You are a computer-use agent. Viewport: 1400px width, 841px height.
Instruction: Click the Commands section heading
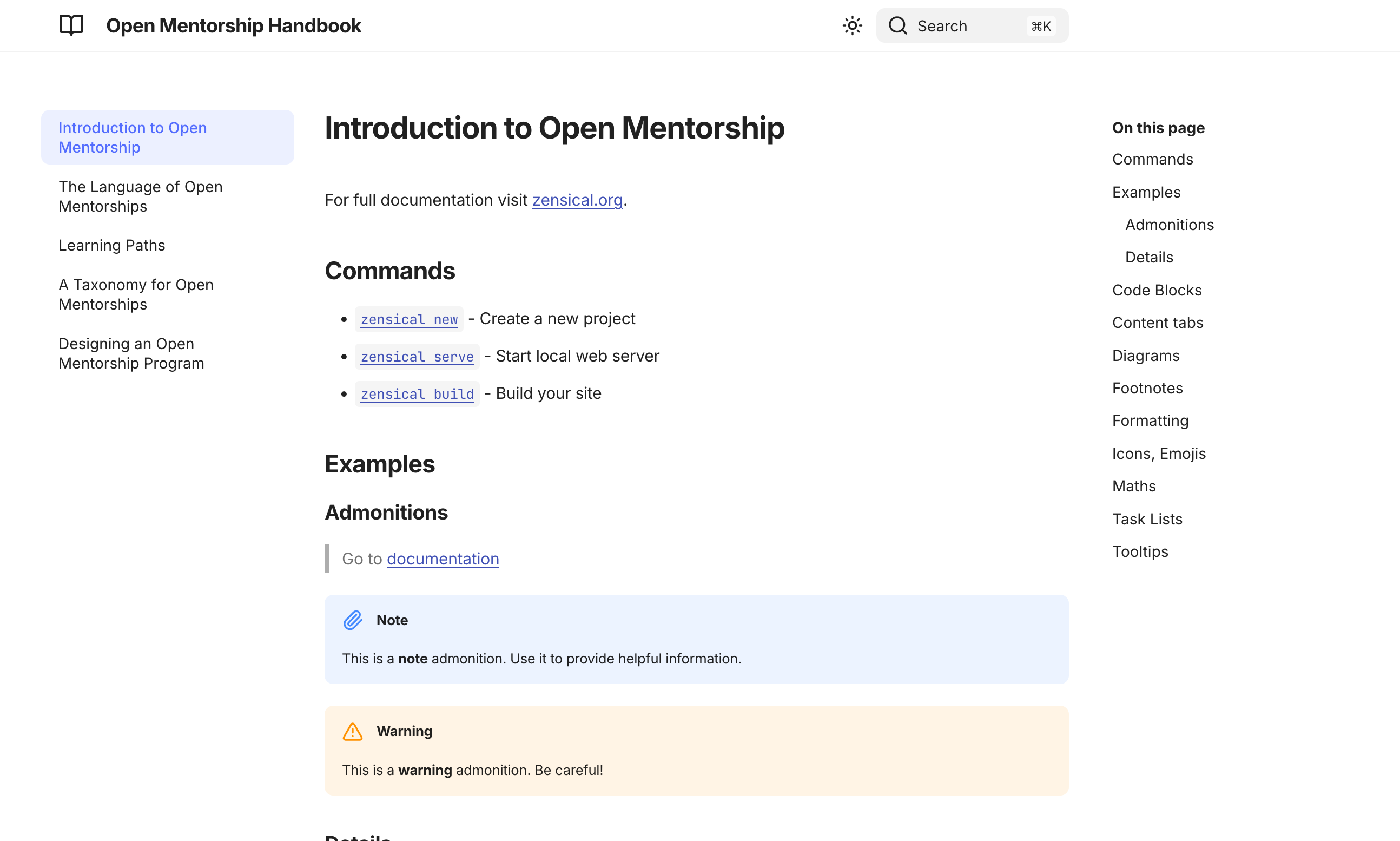point(389,271)
